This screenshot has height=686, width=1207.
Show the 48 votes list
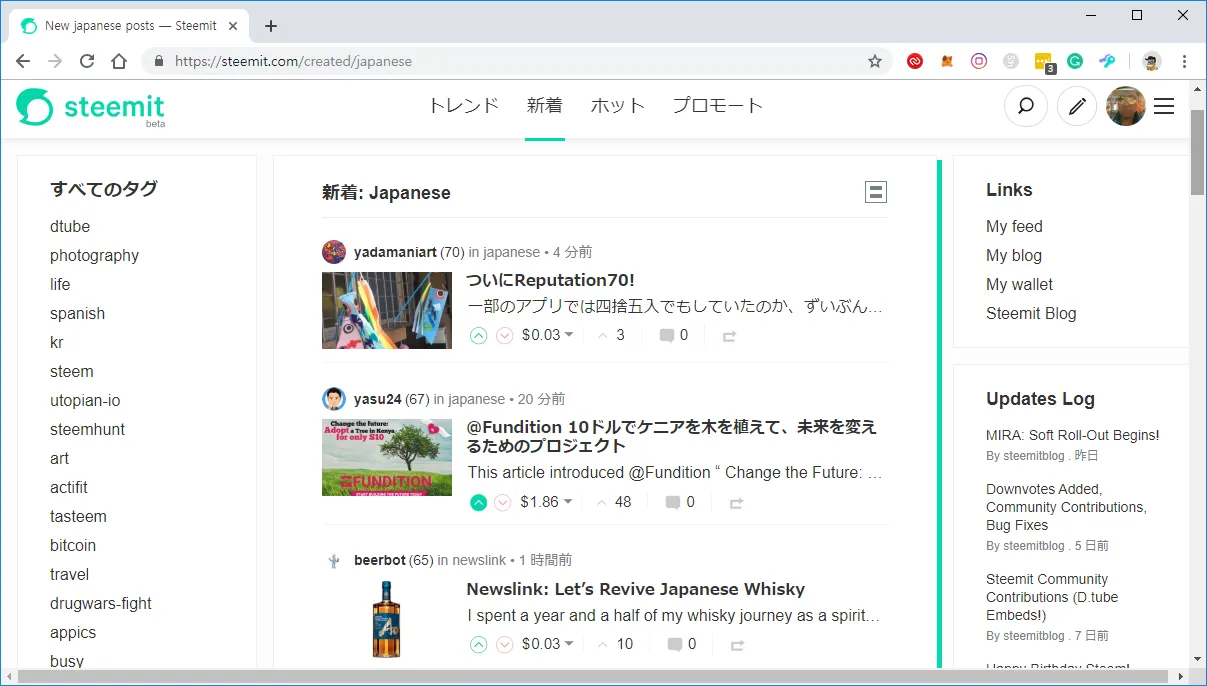[614, 502]
